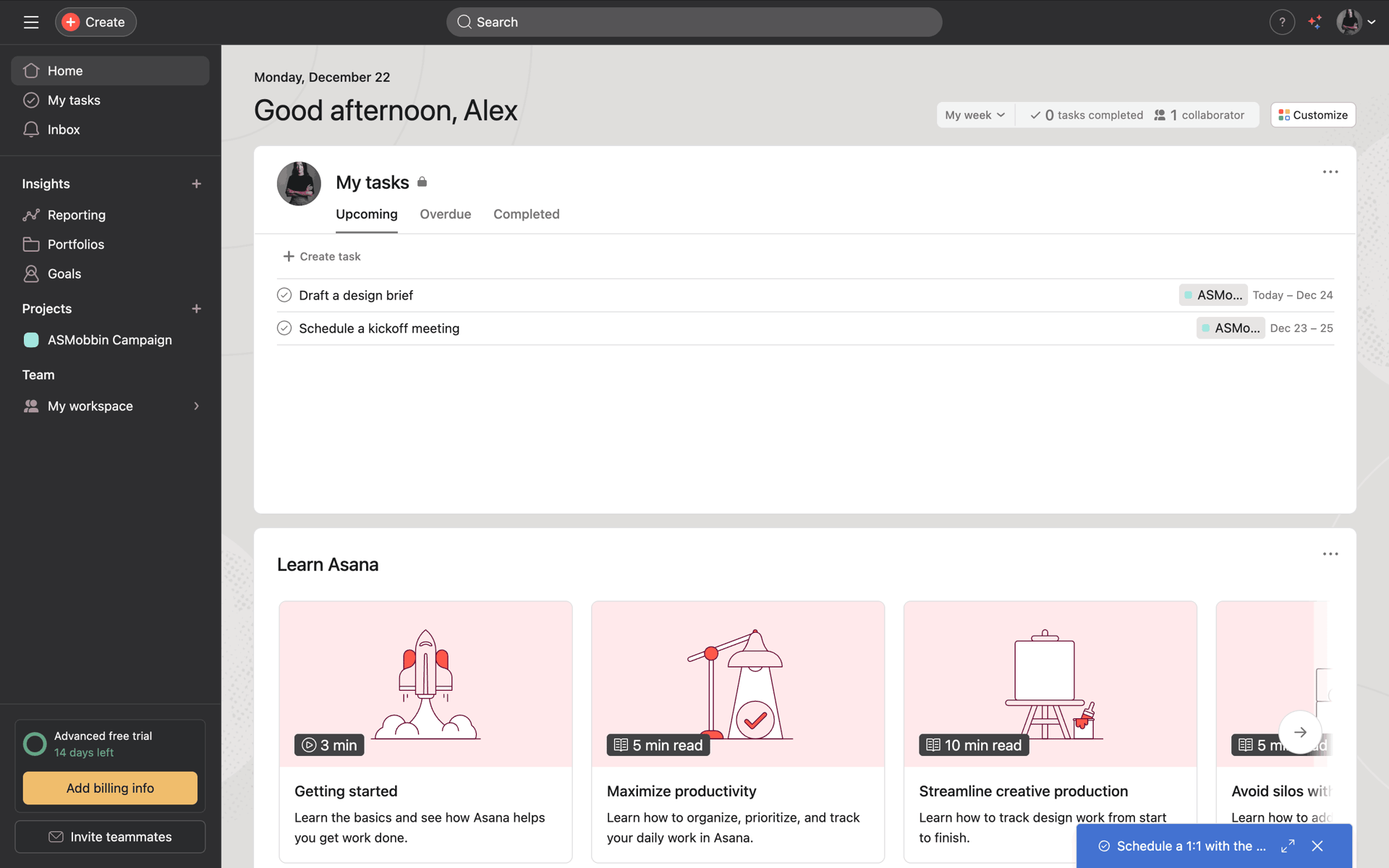Click the next arrow in Learn Asana carousel

pos(1300,732)
